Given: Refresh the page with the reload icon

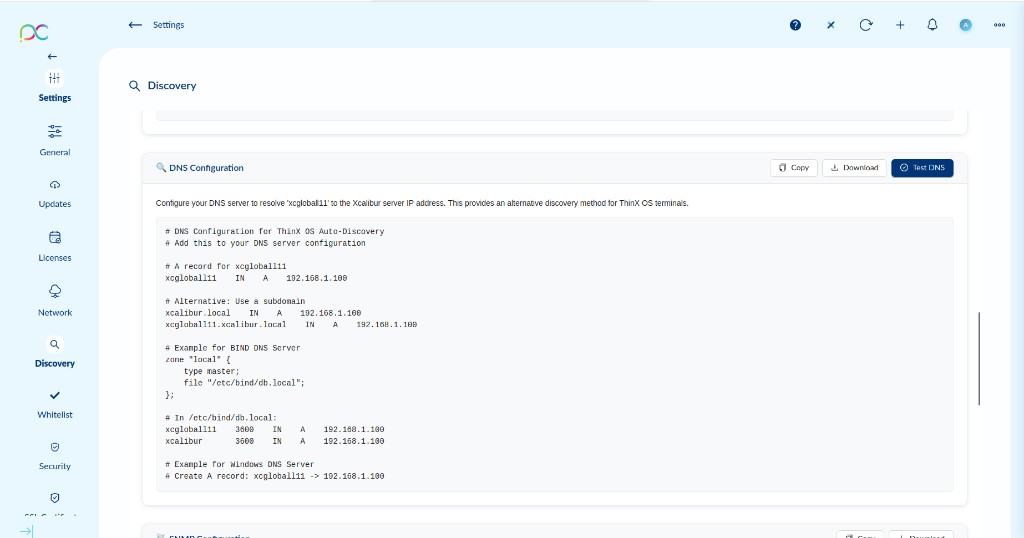Looking at the screenshot, I should tap(865, 25).
